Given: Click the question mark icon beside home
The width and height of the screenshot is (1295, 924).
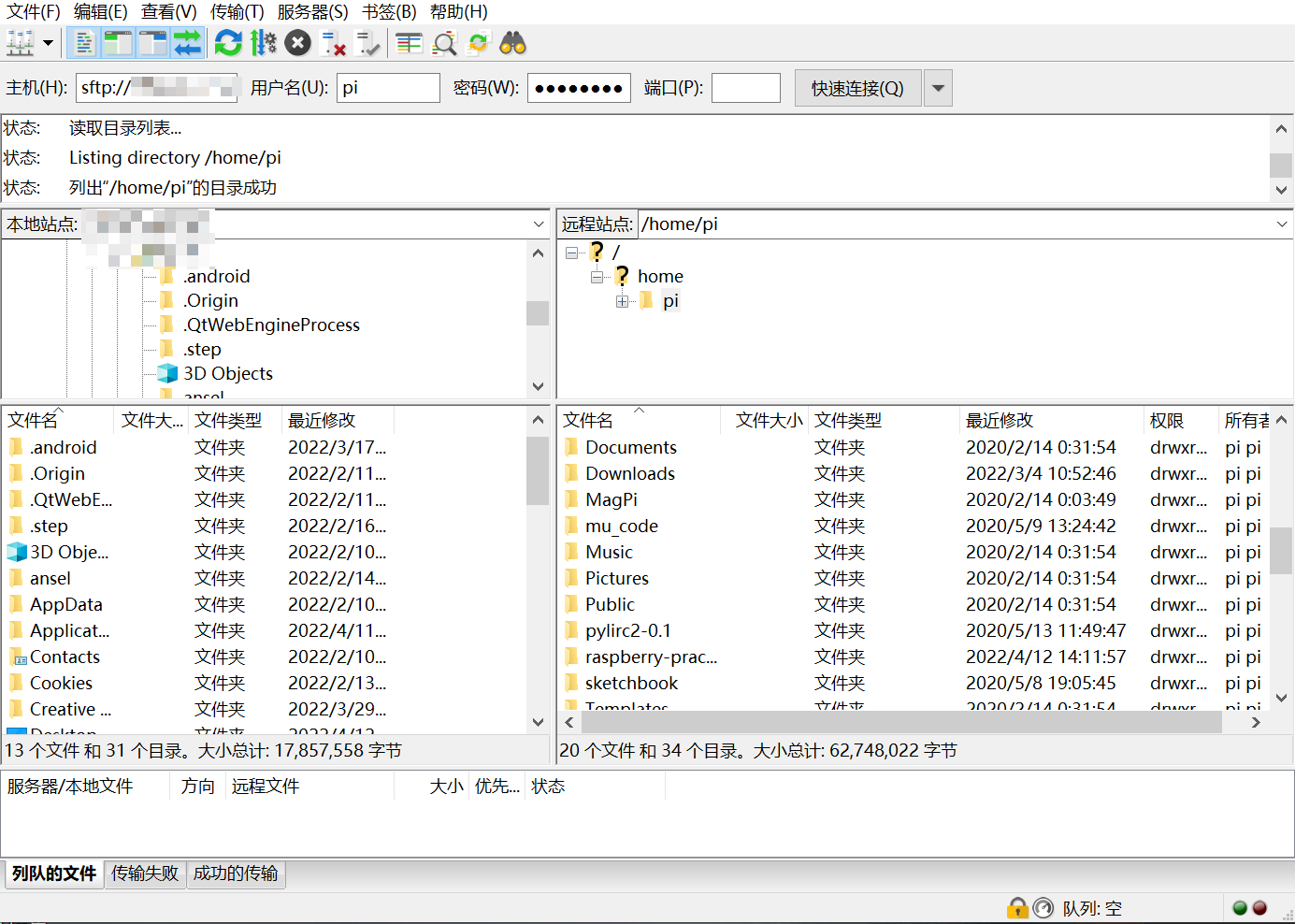Looking at the screenshot, I should coord(622,276).
